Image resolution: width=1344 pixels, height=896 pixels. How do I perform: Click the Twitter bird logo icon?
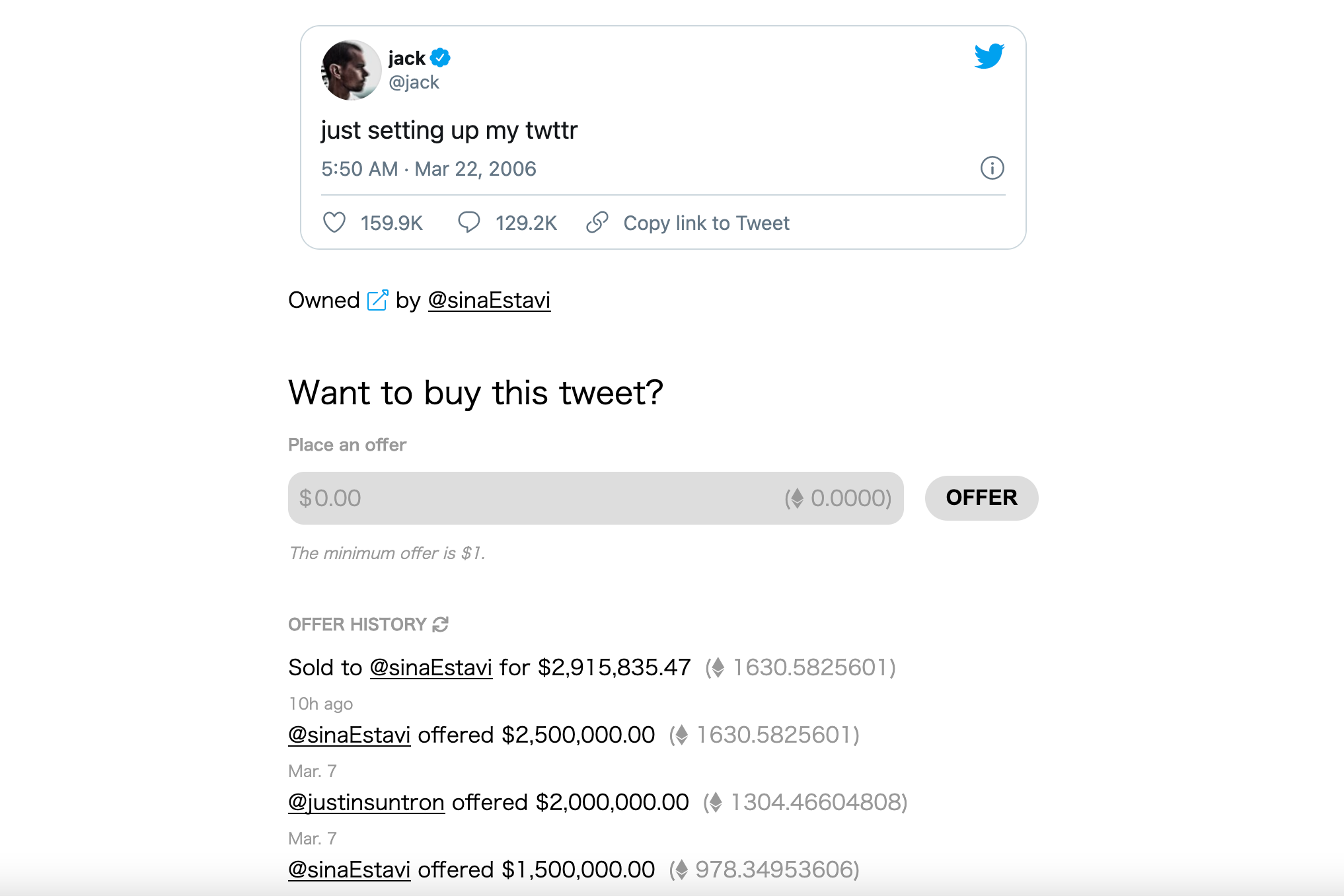pos(989,56)
